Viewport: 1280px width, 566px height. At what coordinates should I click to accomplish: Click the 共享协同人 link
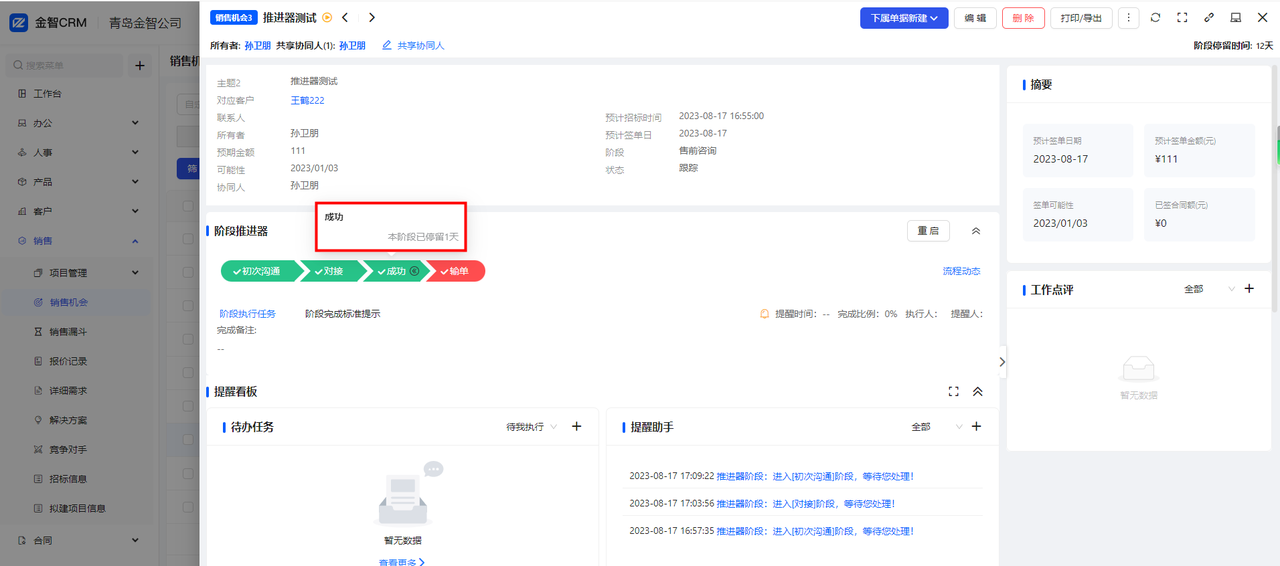421,46
